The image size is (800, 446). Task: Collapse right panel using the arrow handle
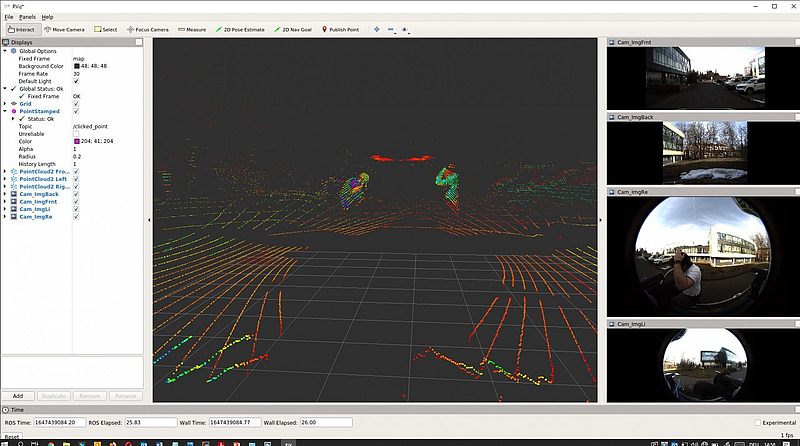pyautogui.click(x=601, y=220)
